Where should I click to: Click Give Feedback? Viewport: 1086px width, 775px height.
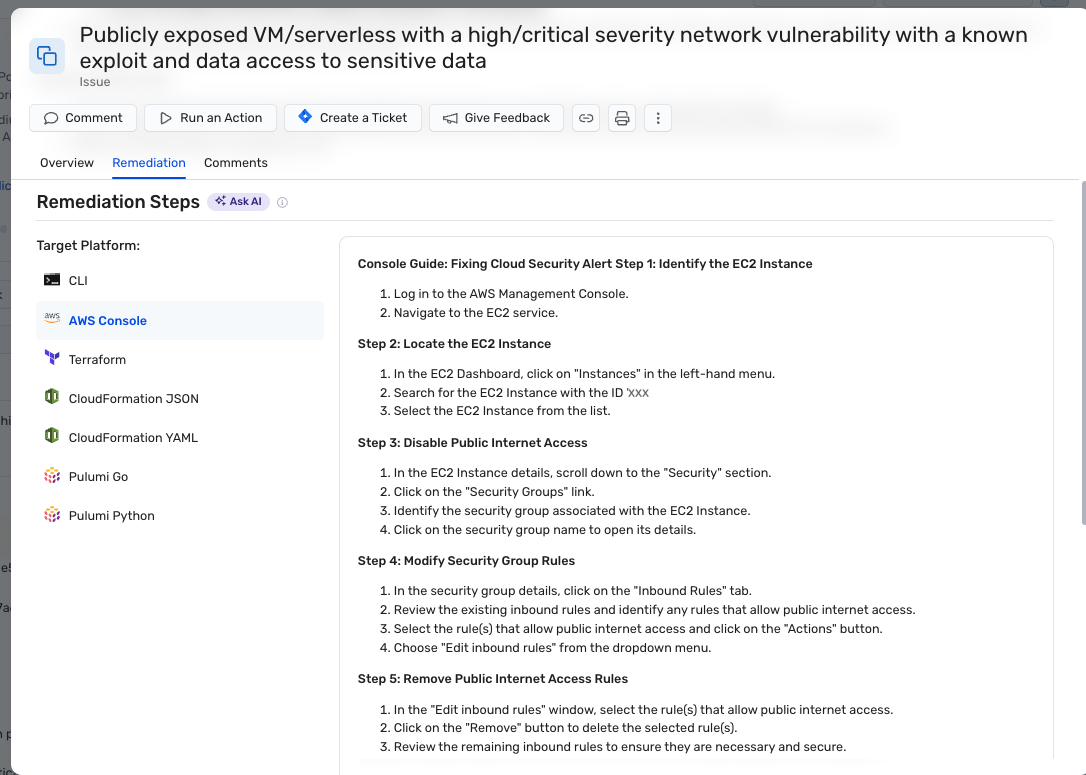(x=496, y=117)
